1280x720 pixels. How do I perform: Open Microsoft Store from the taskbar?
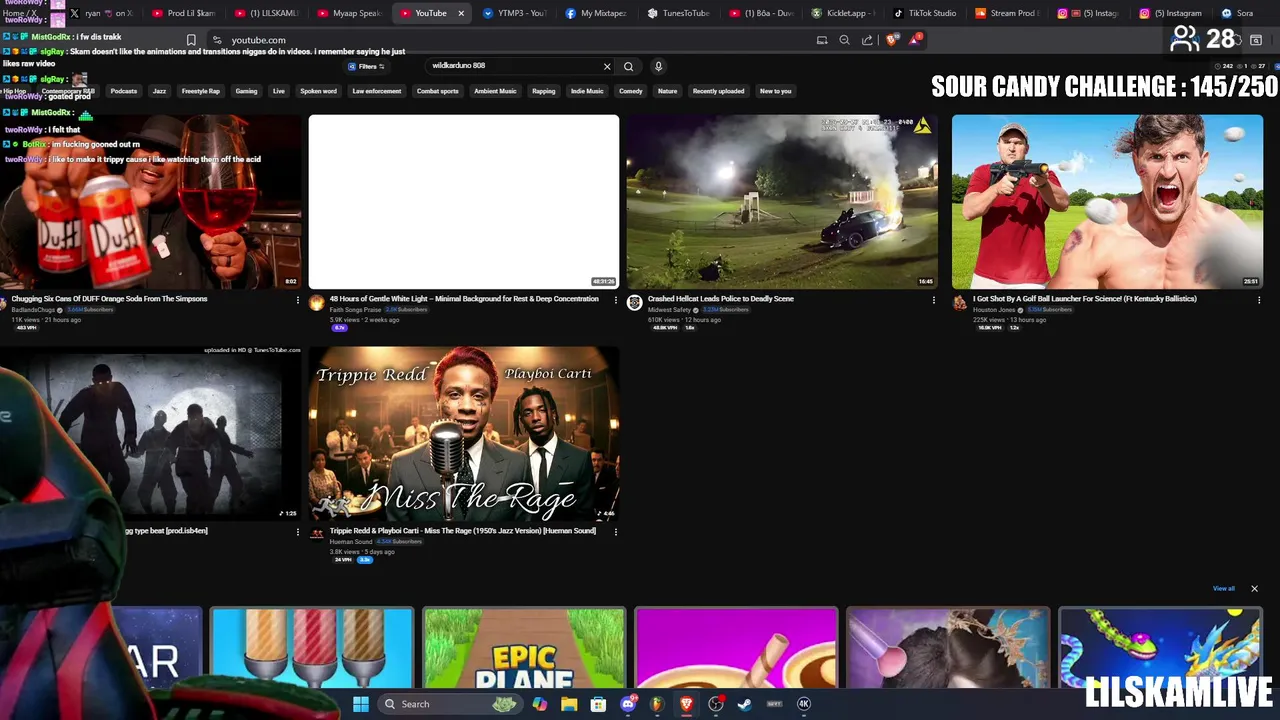pyautogui.click(x=598, y=704)
